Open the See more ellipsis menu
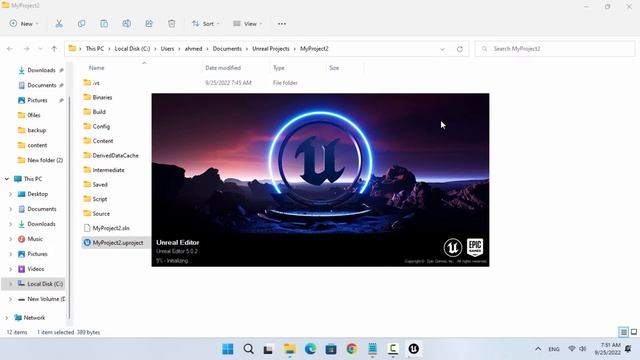This screenshot has width=640, height=360. click(x=282, y=24)
